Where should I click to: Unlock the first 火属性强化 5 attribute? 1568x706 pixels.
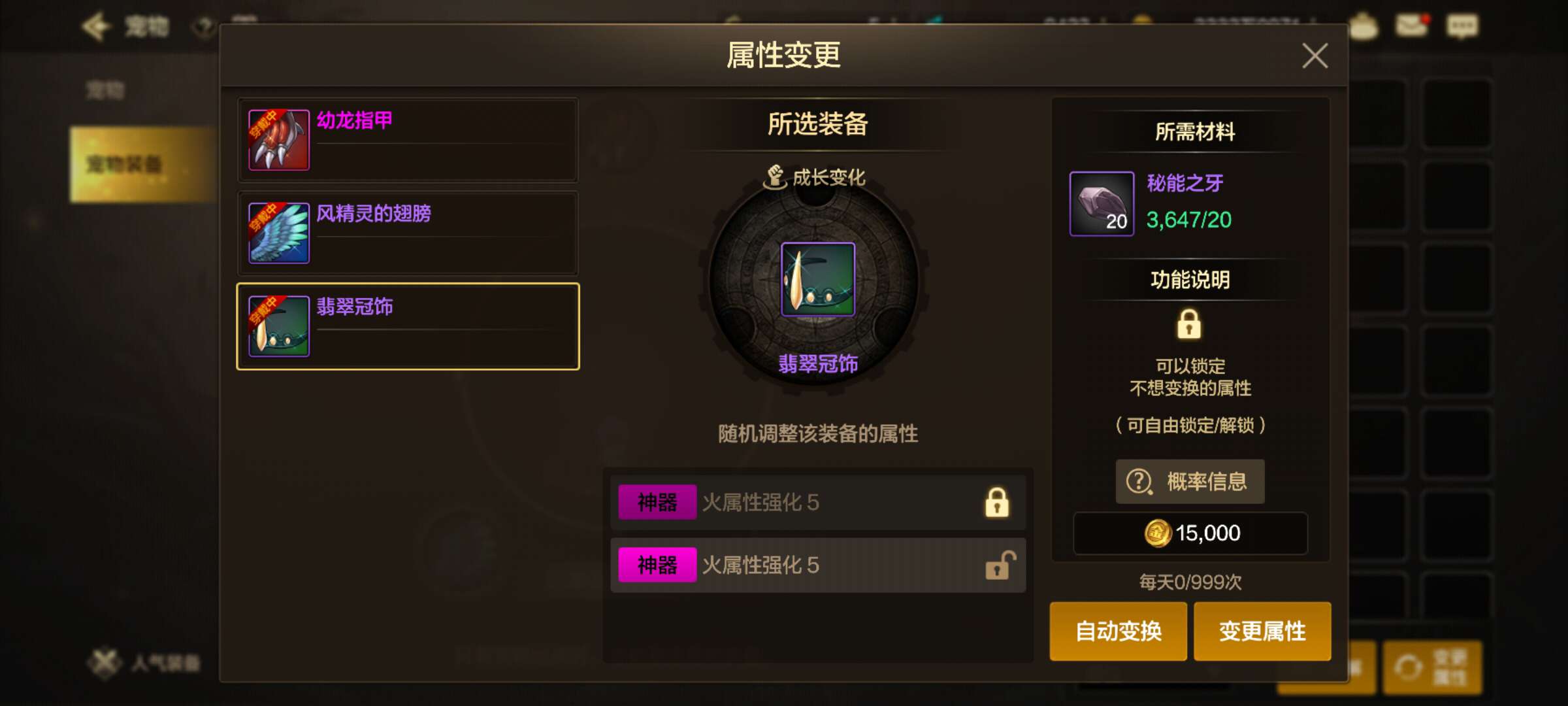tap(997, 502)
